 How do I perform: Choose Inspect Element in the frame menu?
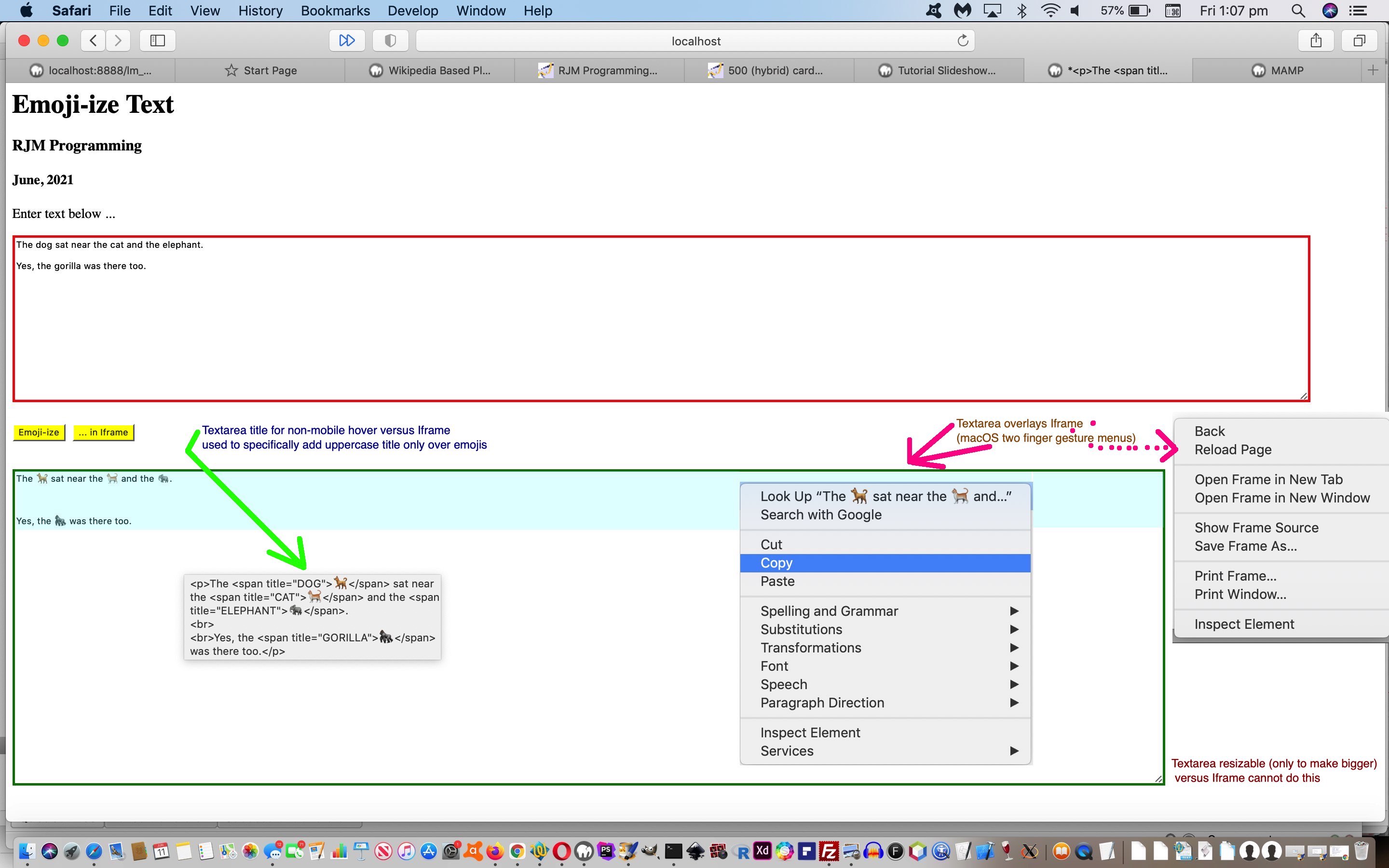[1244, 624]
